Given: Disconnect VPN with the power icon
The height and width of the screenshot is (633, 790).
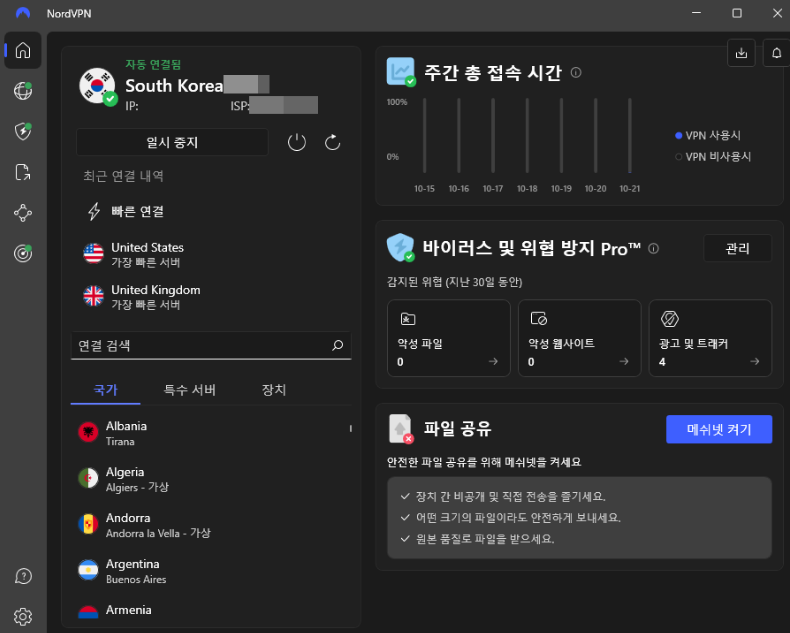Looking at the screenshot, I should (297, 143).
